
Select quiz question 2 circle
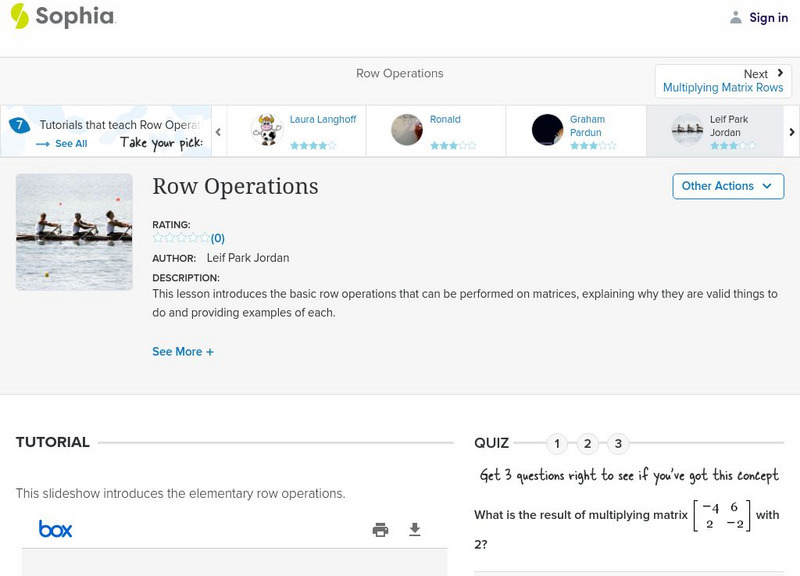click(588, 444)
